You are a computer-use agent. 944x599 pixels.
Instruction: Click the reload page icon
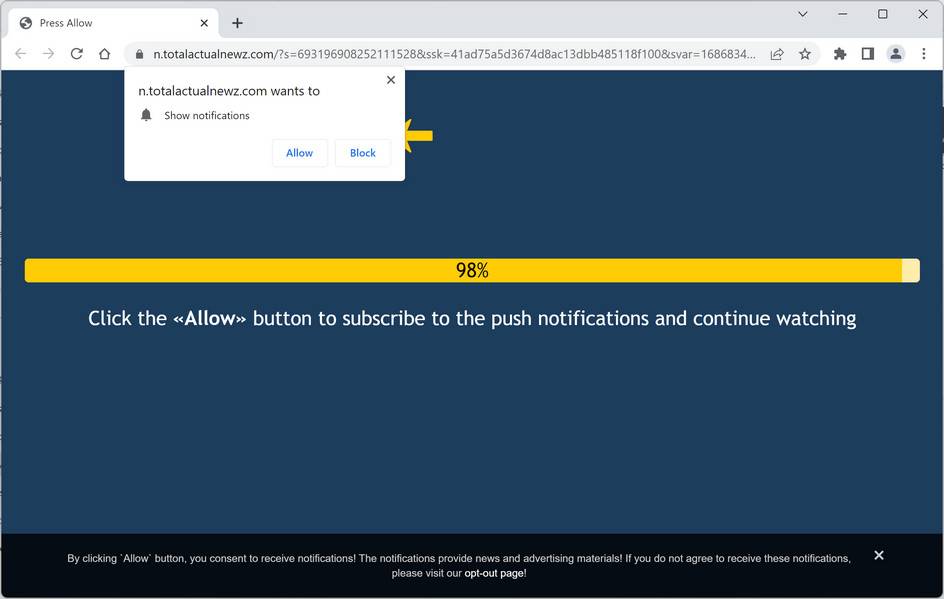tap(76, 54)
